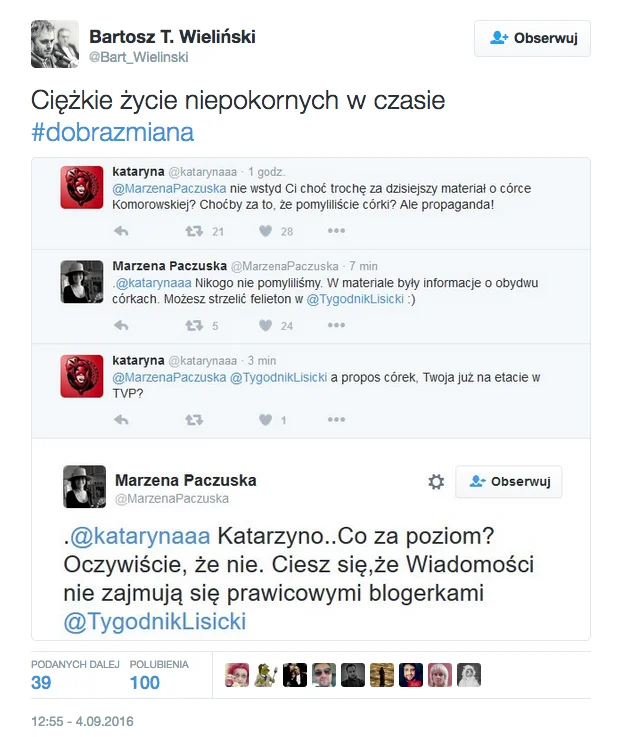Open more options on katarynaaa's 3 min tweet
Viewport: 629px width, 737px height.
[336, 419]
